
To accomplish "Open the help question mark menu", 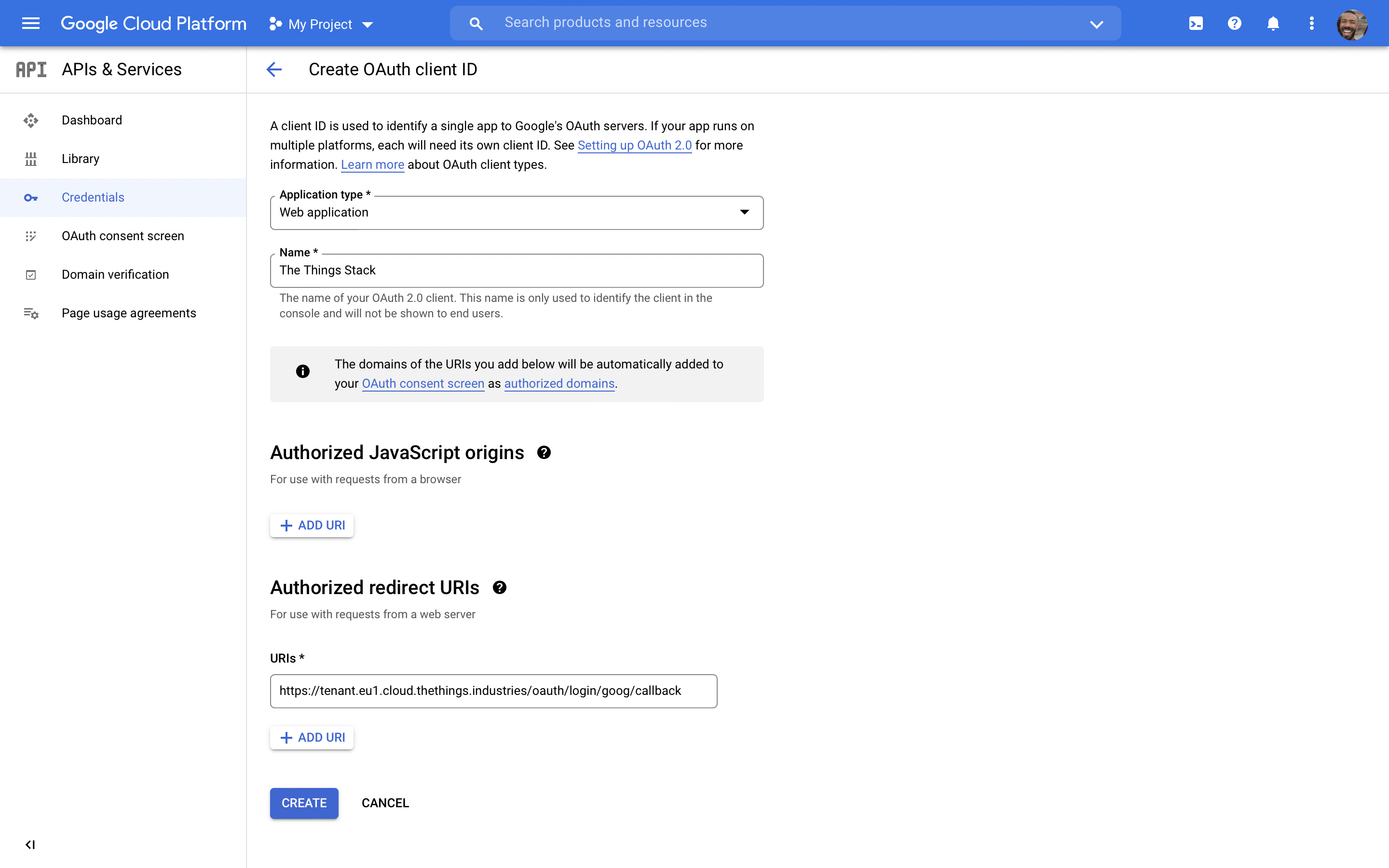I will [x=1234, y=24].
